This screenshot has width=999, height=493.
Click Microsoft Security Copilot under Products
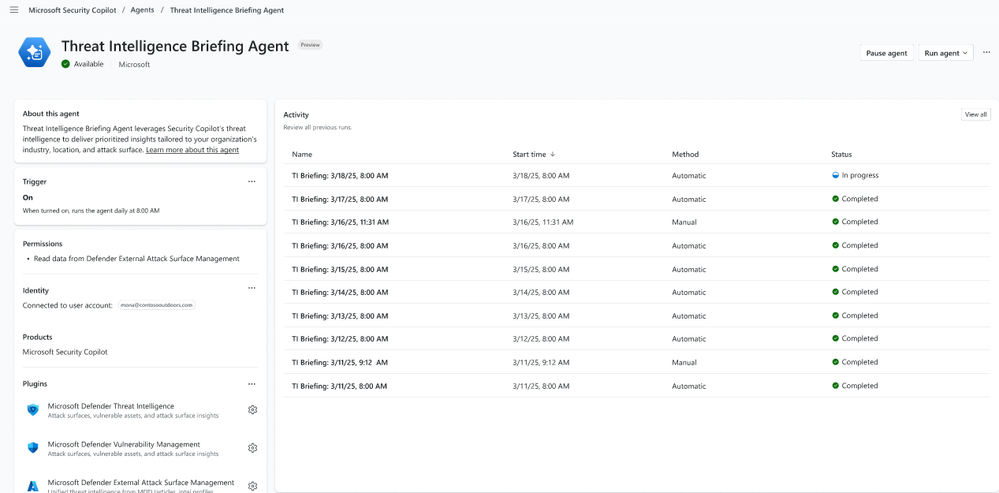pyautogui.click(x=65, y=352)
